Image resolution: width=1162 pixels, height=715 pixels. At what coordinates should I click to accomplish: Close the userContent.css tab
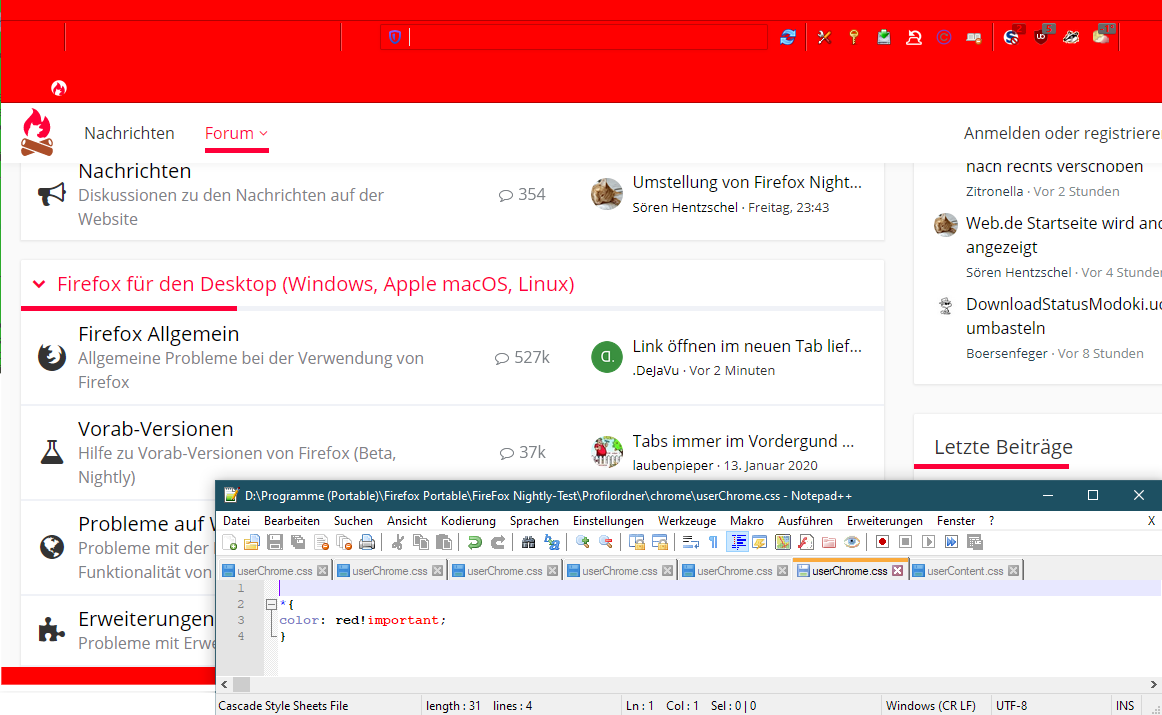click(x=1013, y=571)
